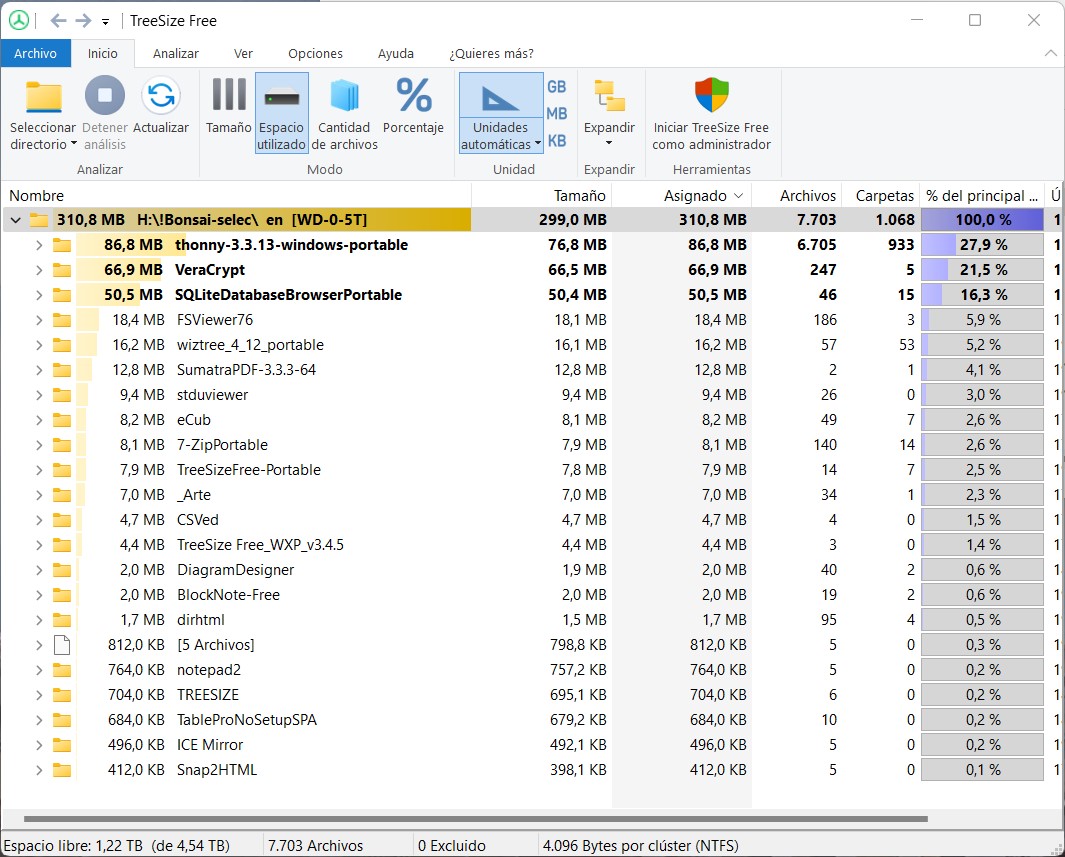Set units to GB
Image resolution: width=1065 pixels, height=857 pixels.
pos(557,87)
